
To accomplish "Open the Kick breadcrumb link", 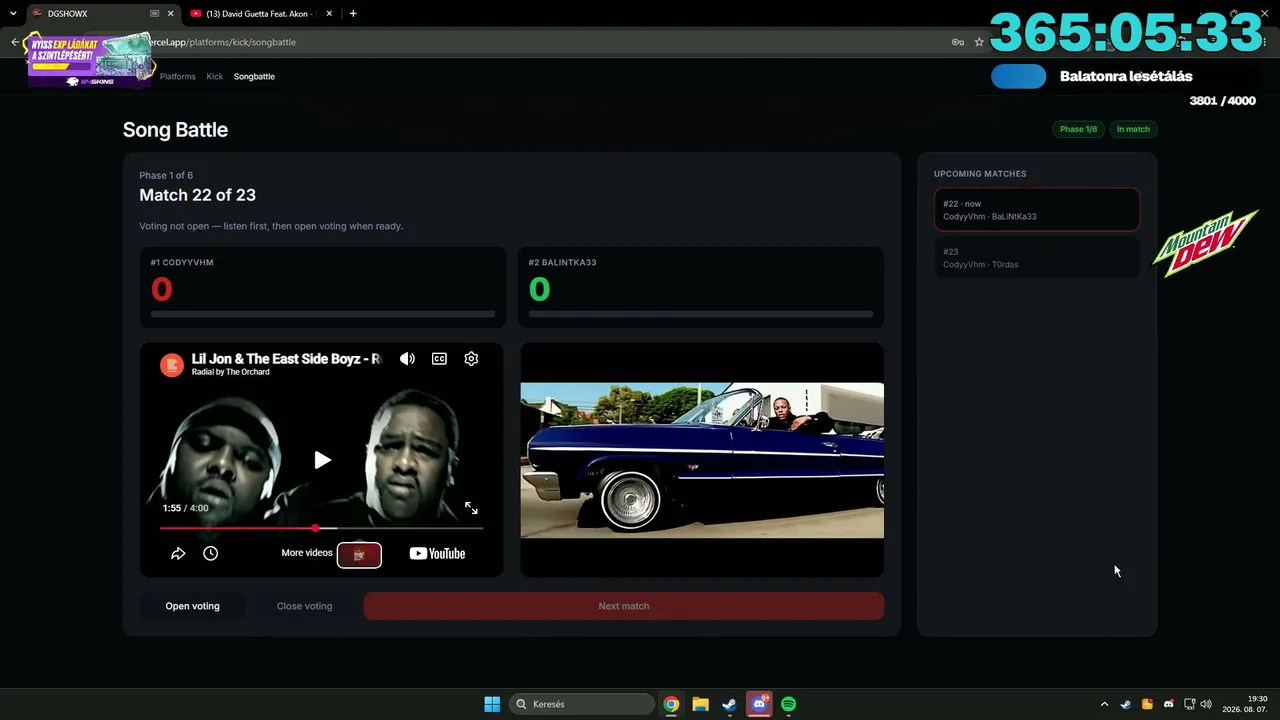I will pos(215,76).
